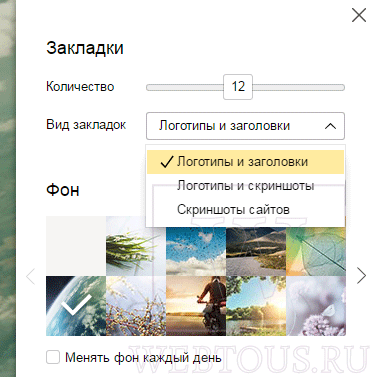Image resolution: width=374 pixels, height=377 pixels.
Task: Select the green grass background thumbnail
Action: 136,246
